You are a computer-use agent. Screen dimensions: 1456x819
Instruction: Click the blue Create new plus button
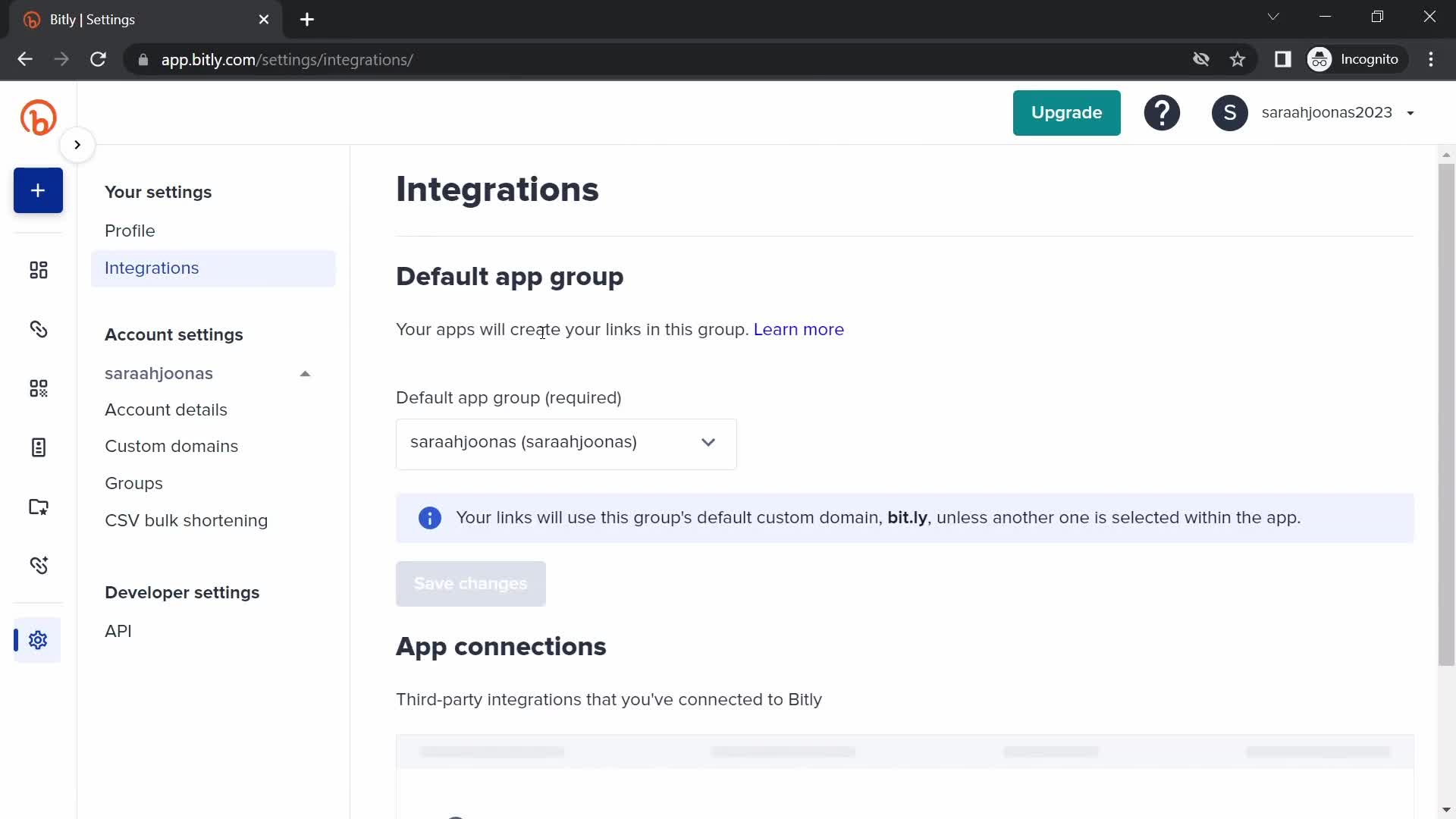click(38, 190)
